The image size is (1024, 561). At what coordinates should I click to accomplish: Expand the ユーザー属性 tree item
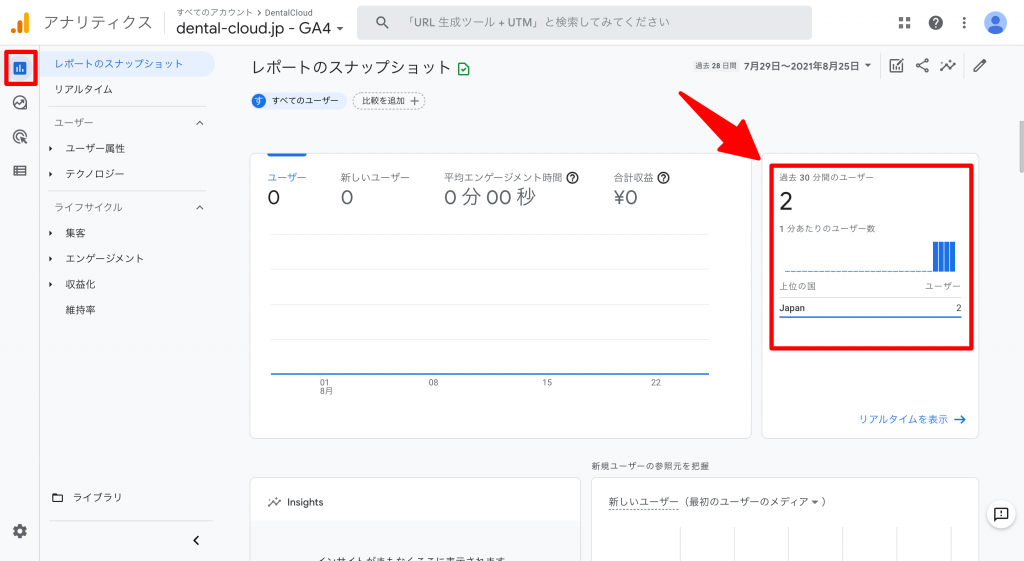tap(51, 149)
